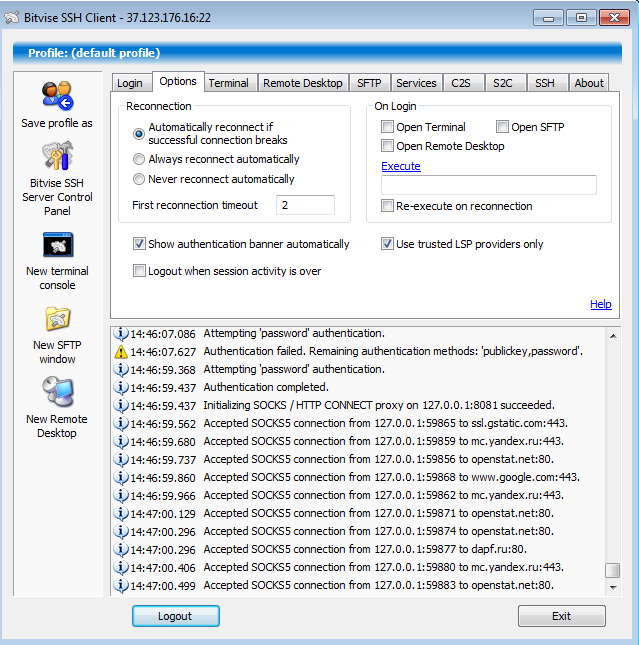This screenshot has width=639, height=645.
Task: Select log line for openstat.net from port 59856
Action: tap(359, 459)
